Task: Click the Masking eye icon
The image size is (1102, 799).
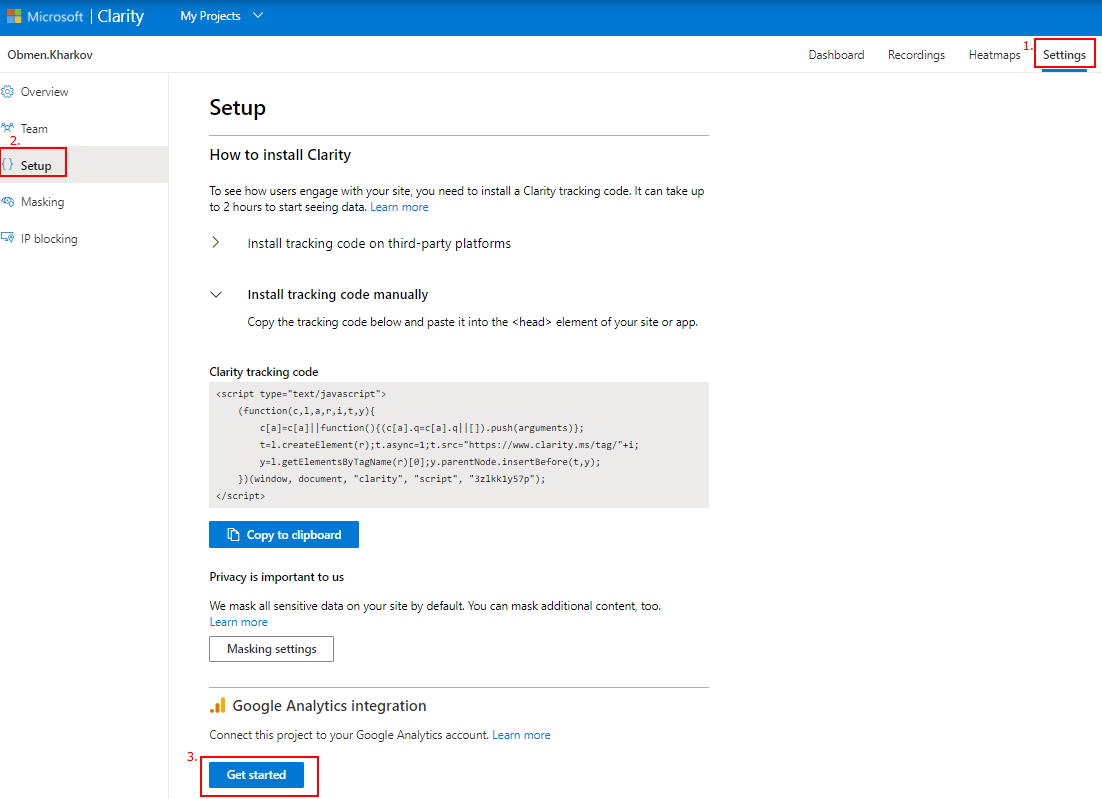Action: (8, 202)
